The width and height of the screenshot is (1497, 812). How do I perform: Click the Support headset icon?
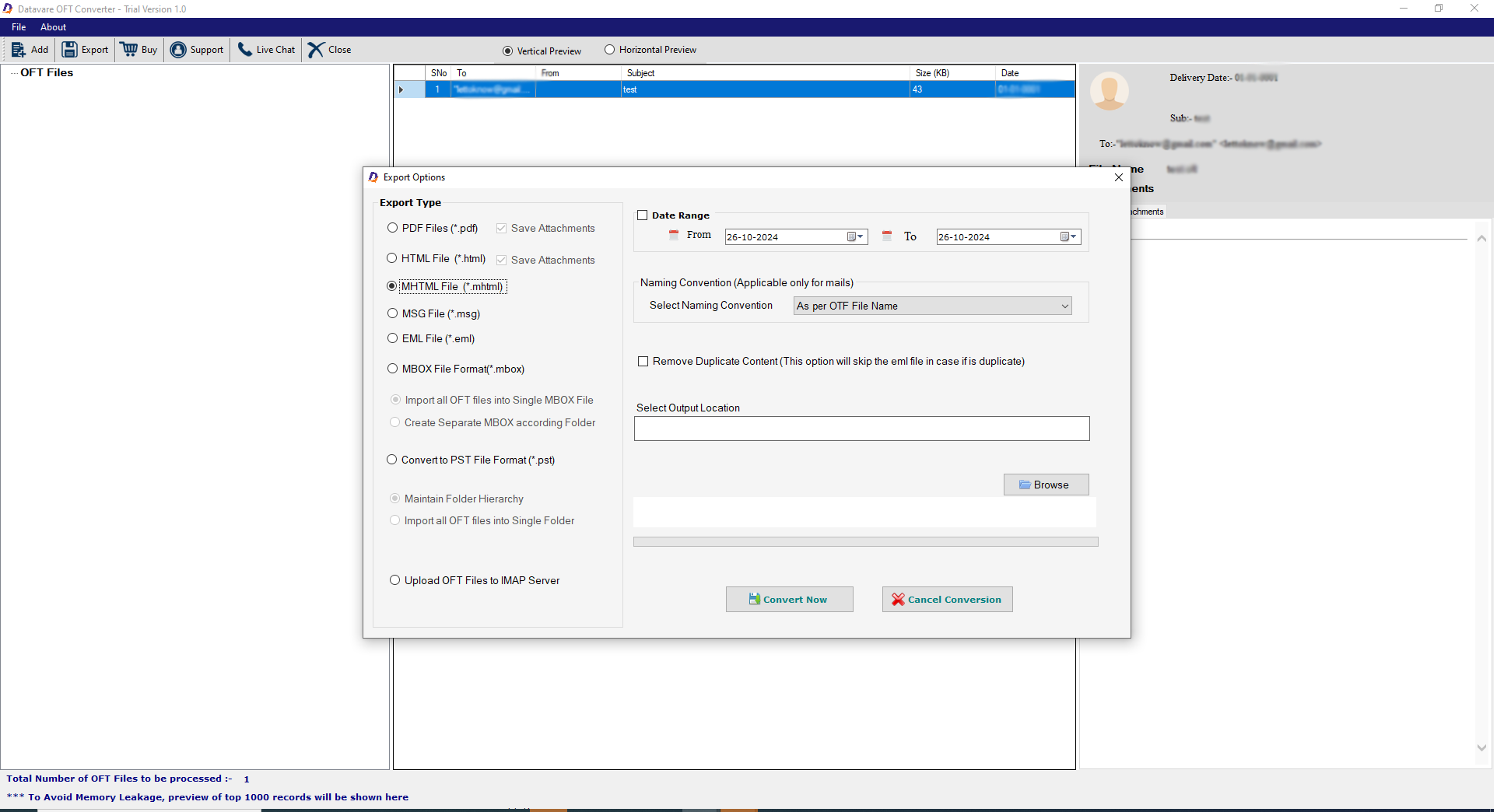178,50
